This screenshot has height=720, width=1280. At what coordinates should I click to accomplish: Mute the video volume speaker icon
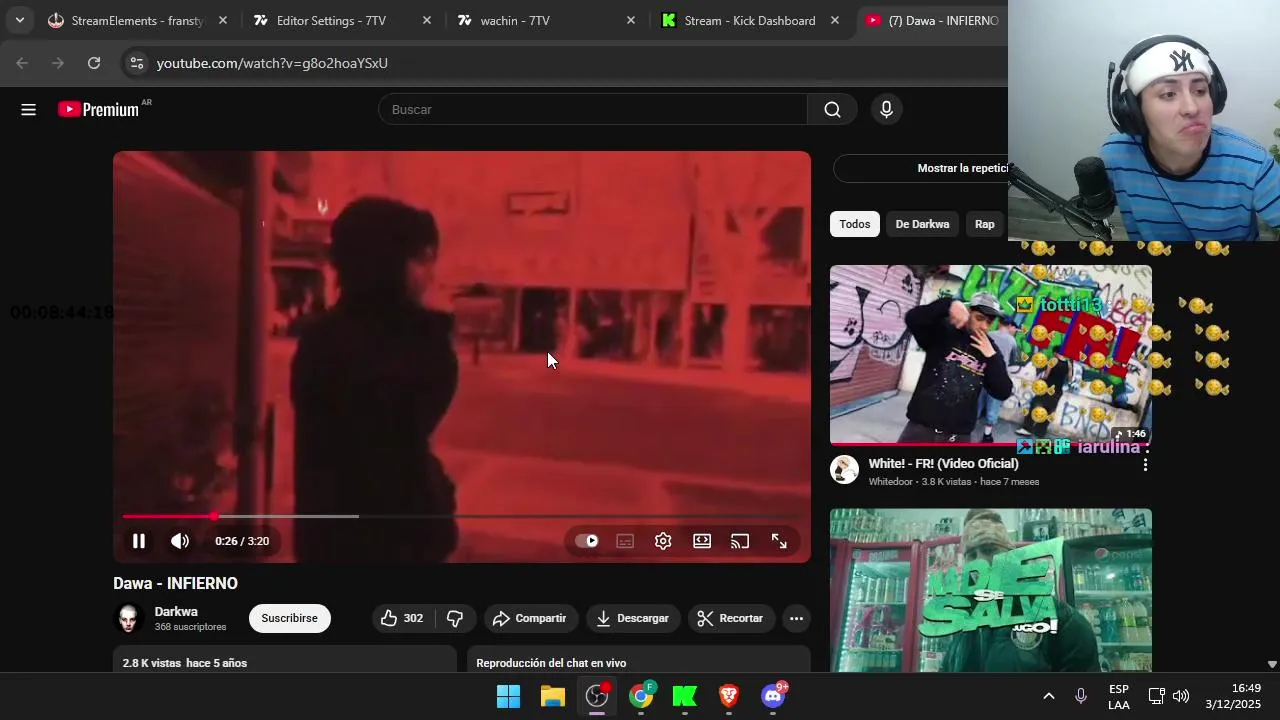pyautogui.click(x=180, y=541)
